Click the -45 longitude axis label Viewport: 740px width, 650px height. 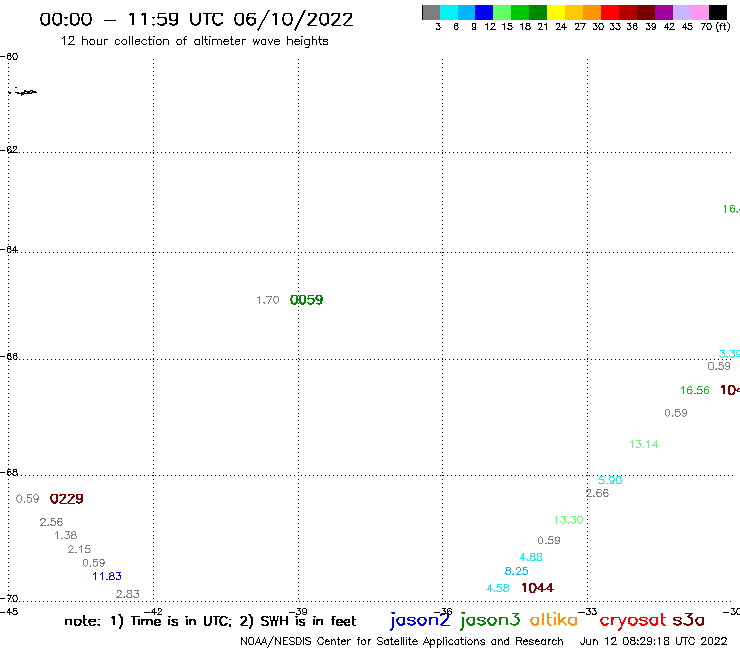point(9,613)
